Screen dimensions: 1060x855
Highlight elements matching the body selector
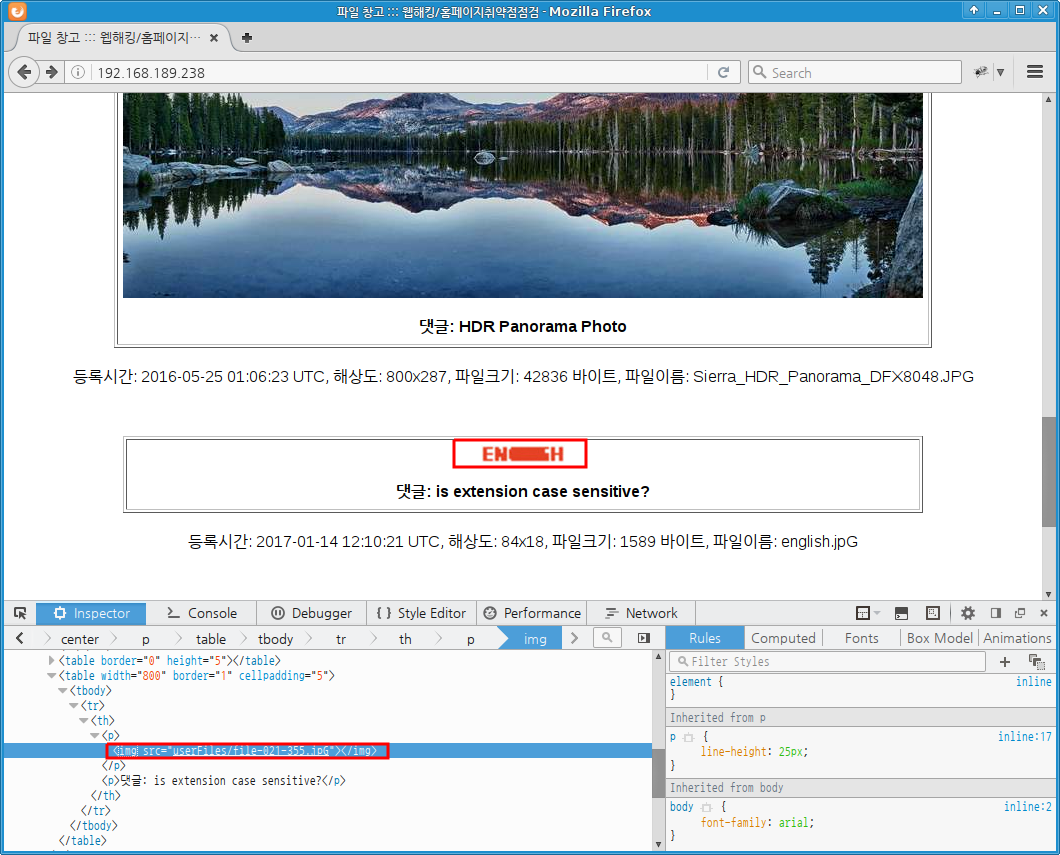pos(706,808)
